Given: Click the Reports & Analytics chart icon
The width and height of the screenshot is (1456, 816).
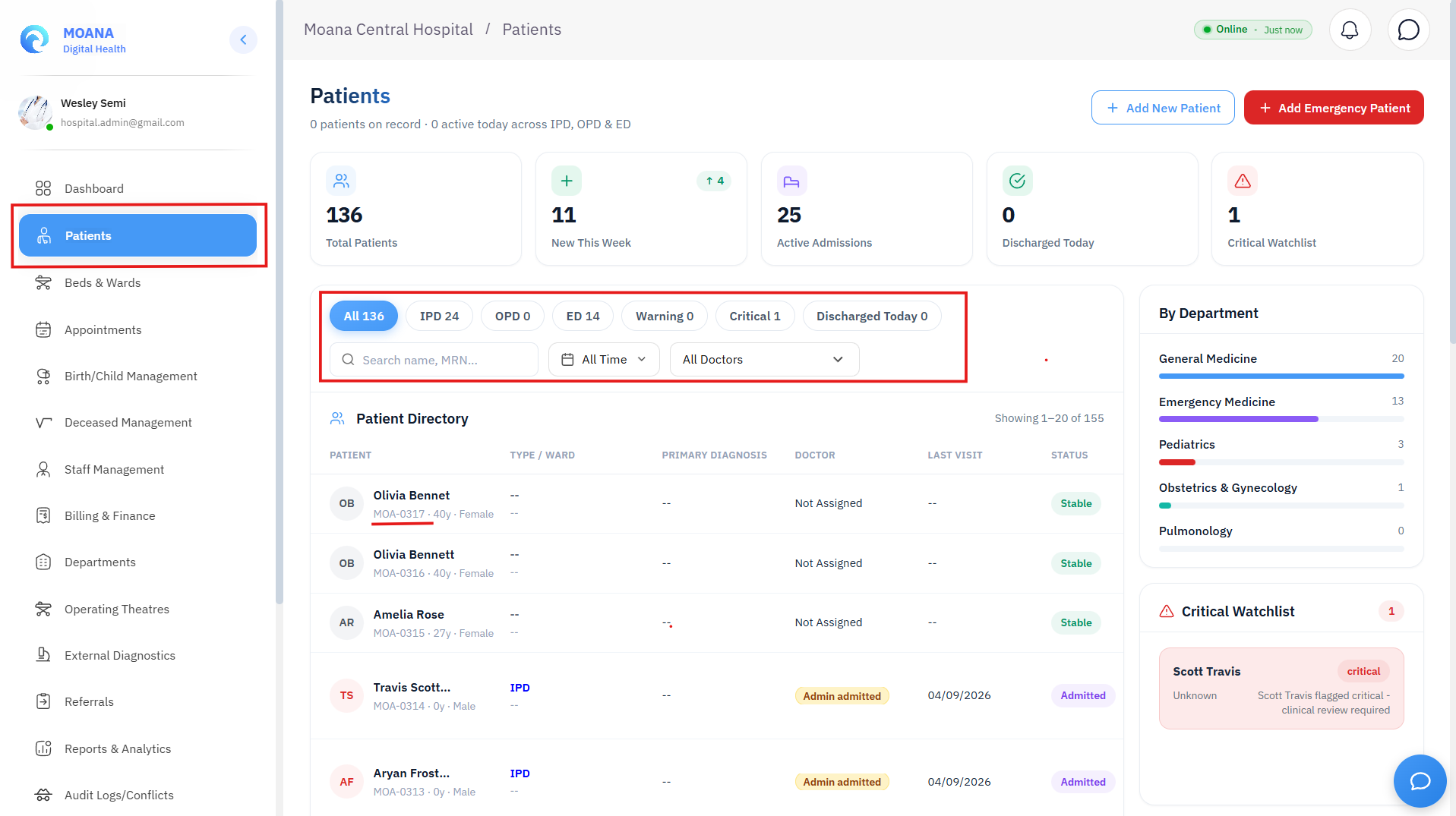Looking at the screenshot, I should (43, 748).
